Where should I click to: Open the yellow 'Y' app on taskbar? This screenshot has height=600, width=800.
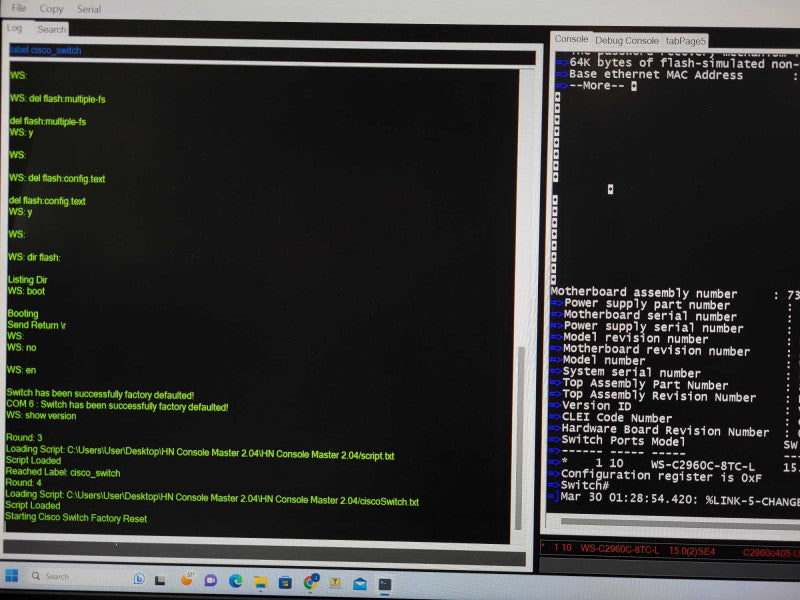[x=335, y=583]
